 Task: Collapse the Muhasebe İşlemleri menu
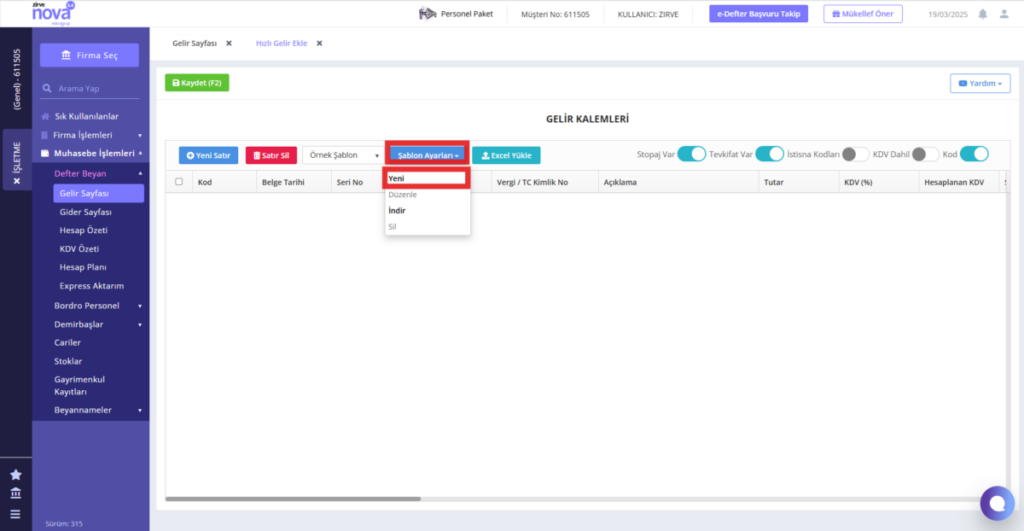pyautogui.click(x=140, y=153)
